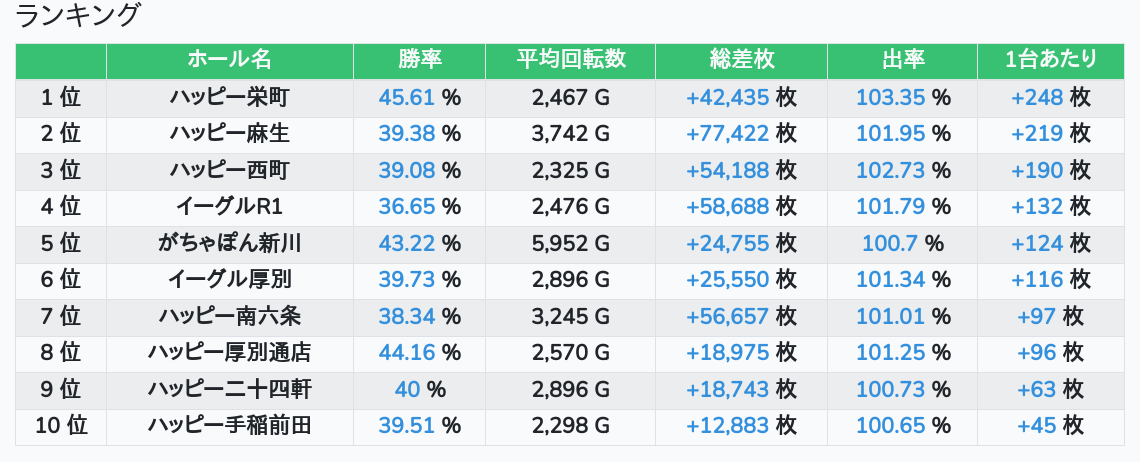This screenshot has width=1140, height=462.
Task: Click the ホール名 column header
Action: 229,60
